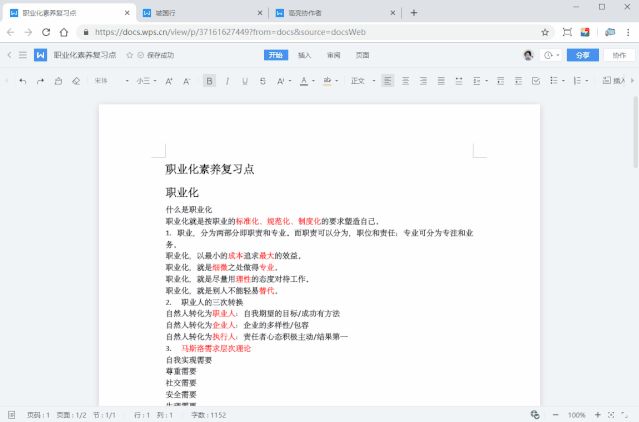The width and height of the screenshot is (639, 422).
Task: Click the word count 字数: 1152
Action: (x=209, y=415)
